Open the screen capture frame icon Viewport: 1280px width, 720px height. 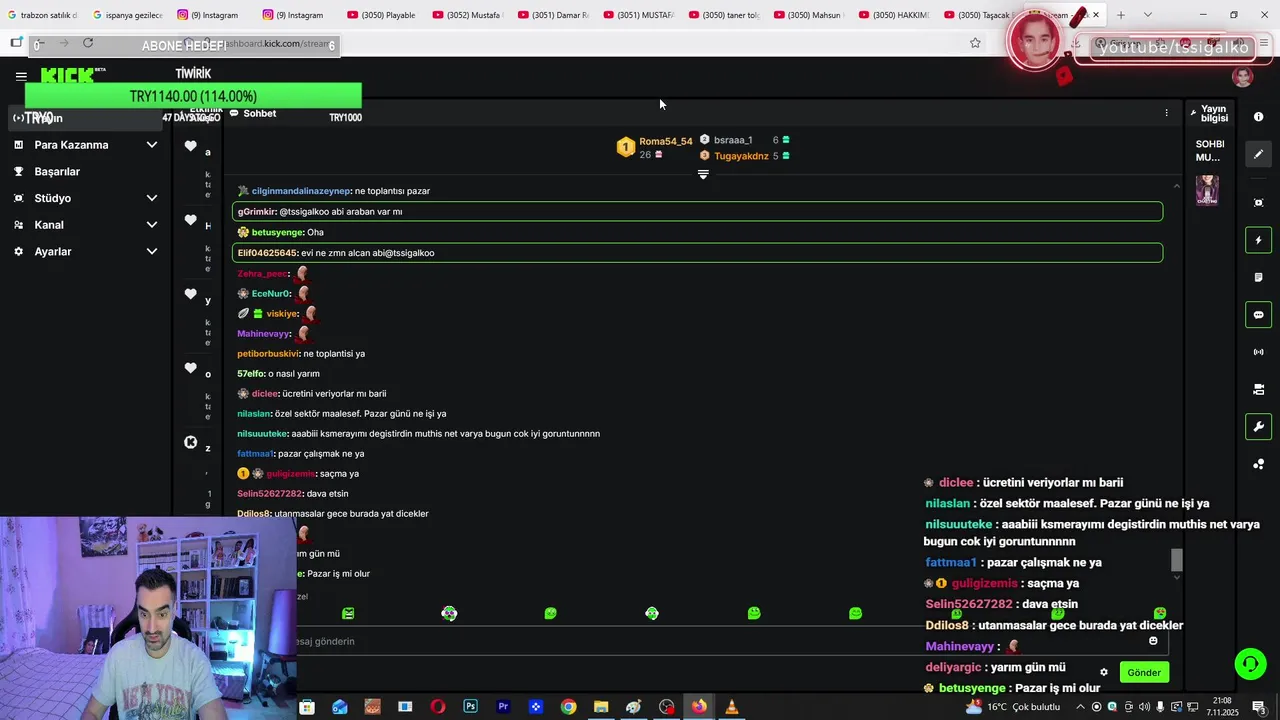(1258, 203)
